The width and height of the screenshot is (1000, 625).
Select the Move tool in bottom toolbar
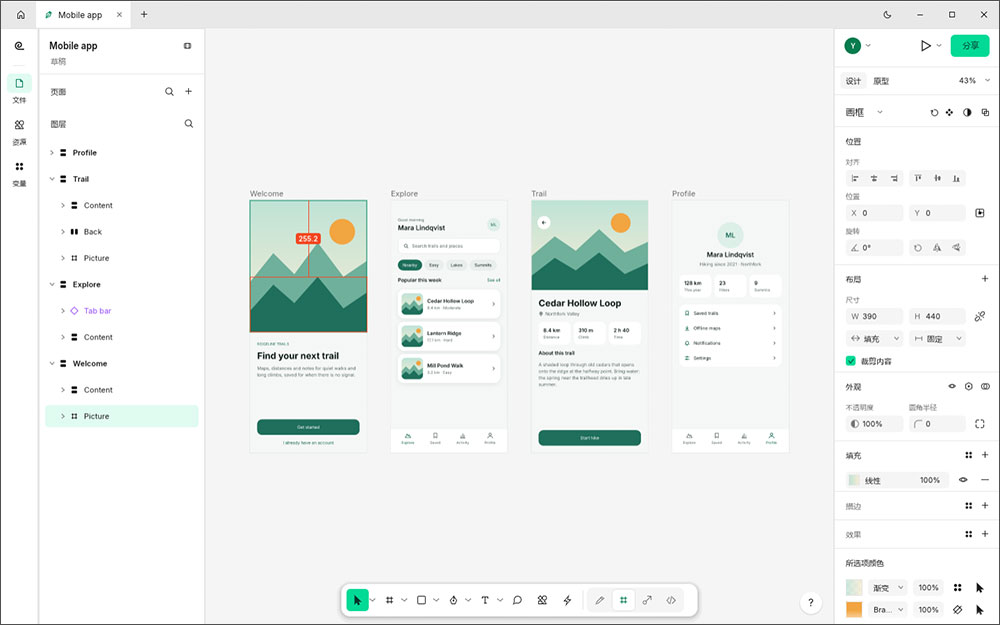(357, 600)
